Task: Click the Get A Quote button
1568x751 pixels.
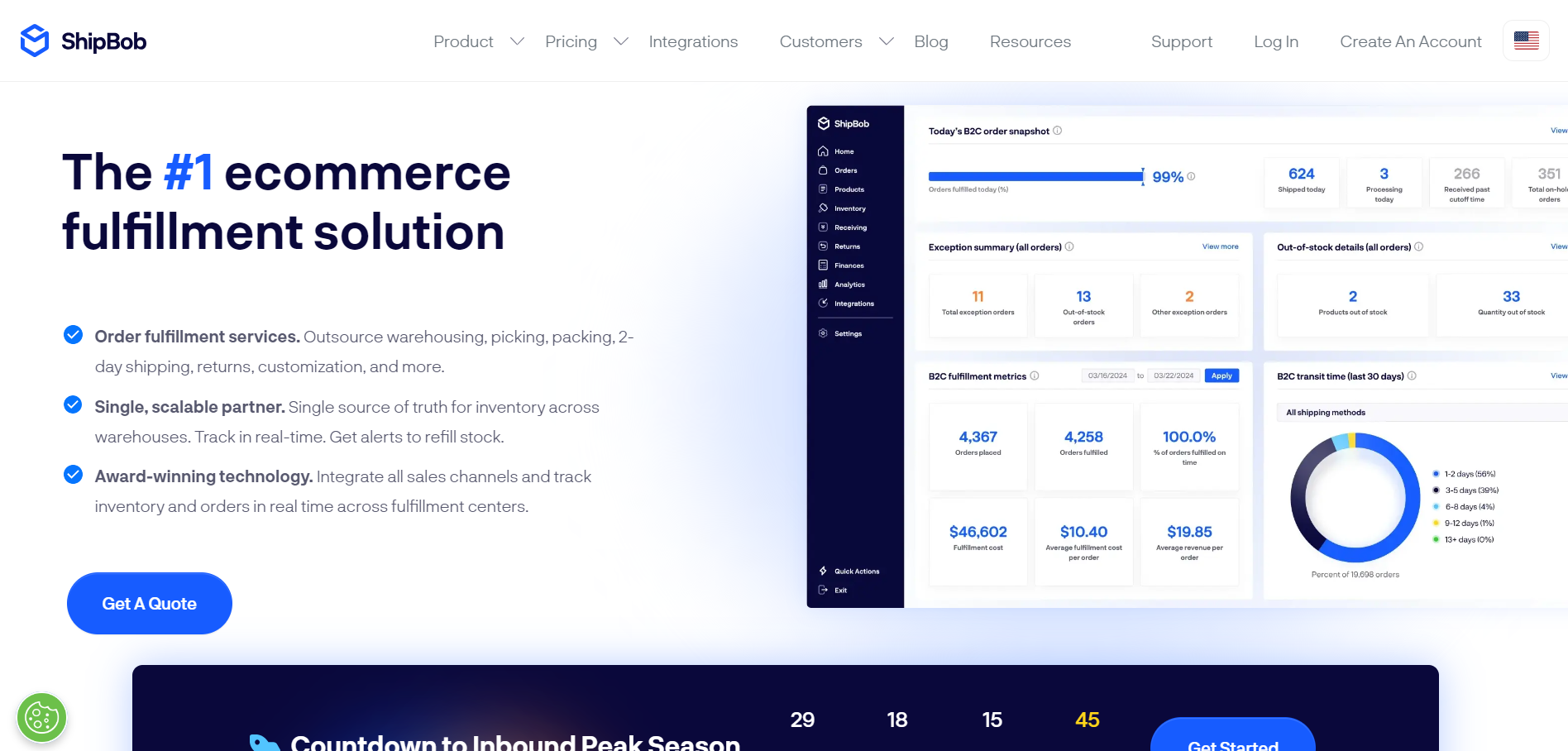Action: click(x=150, y=604)
